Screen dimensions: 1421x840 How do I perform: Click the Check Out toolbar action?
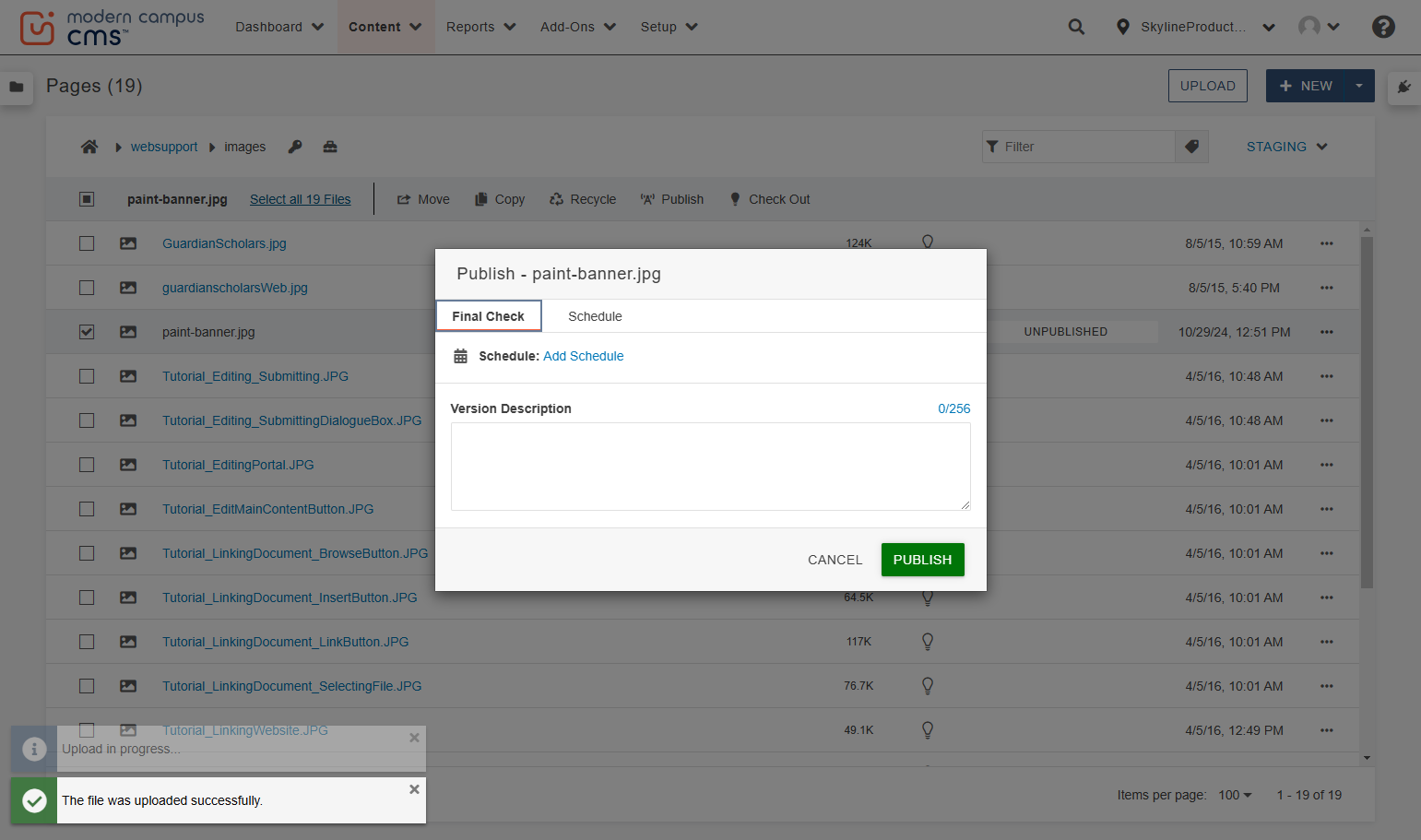point(770,199)
